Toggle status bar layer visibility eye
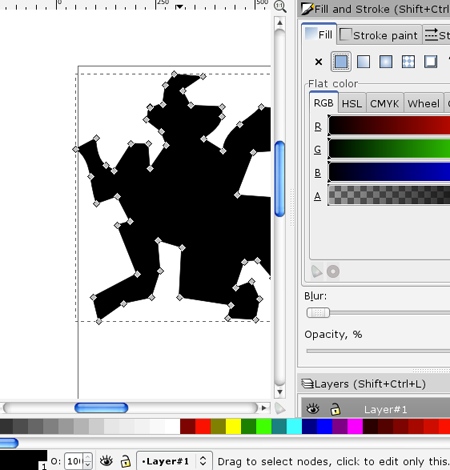 [x=106, y=461]
